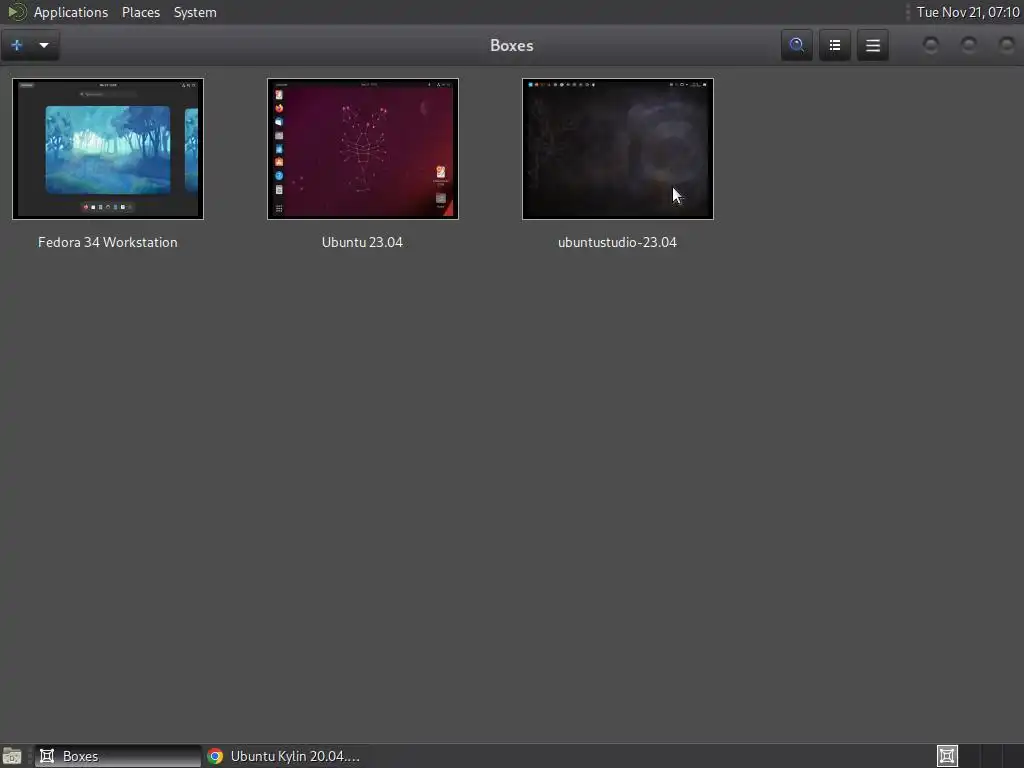
Task: Select the ubuntustudio-23.04 label
Action: coord(618,242)
